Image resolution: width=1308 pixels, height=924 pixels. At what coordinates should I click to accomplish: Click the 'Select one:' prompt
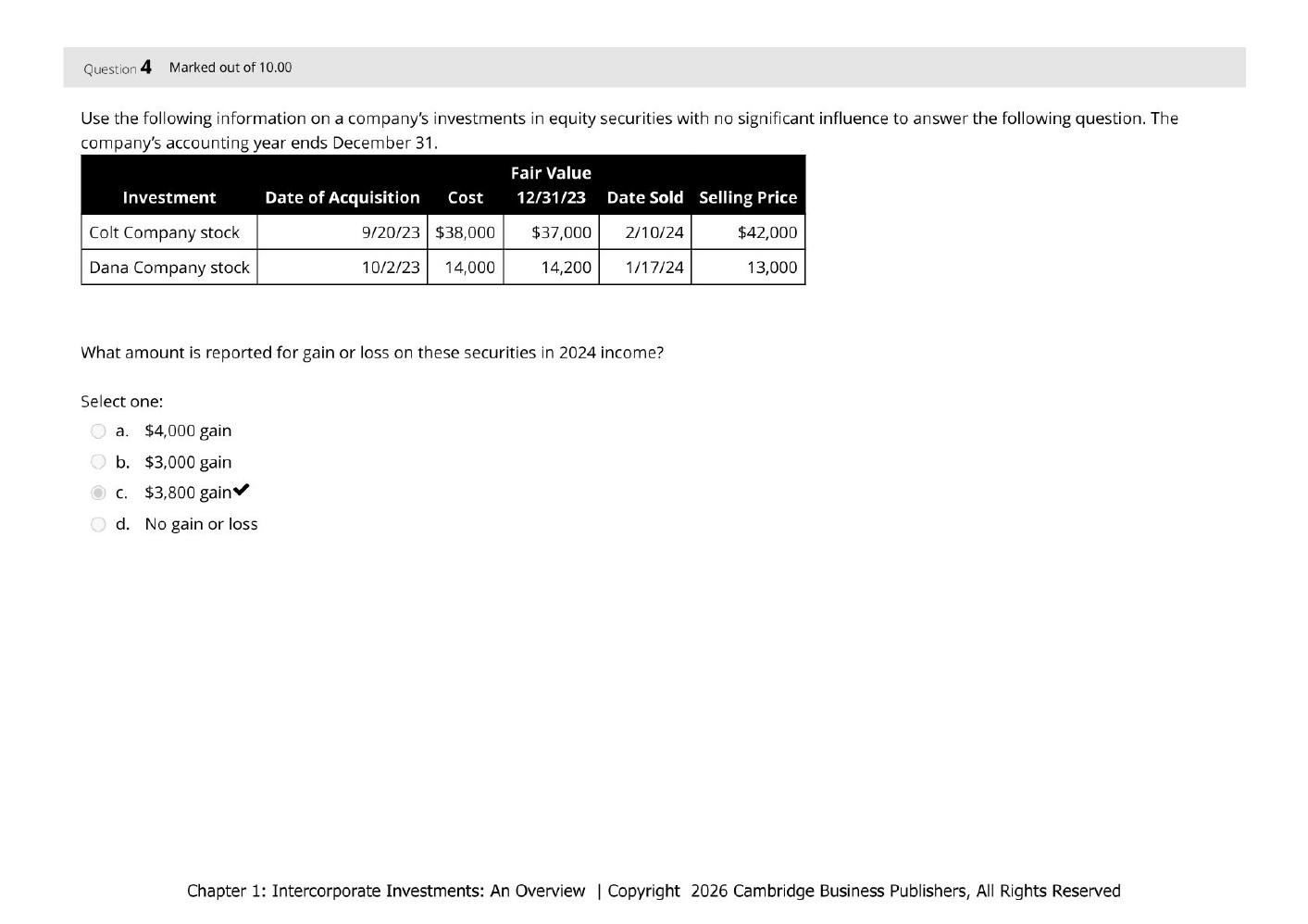pos(121,401)
